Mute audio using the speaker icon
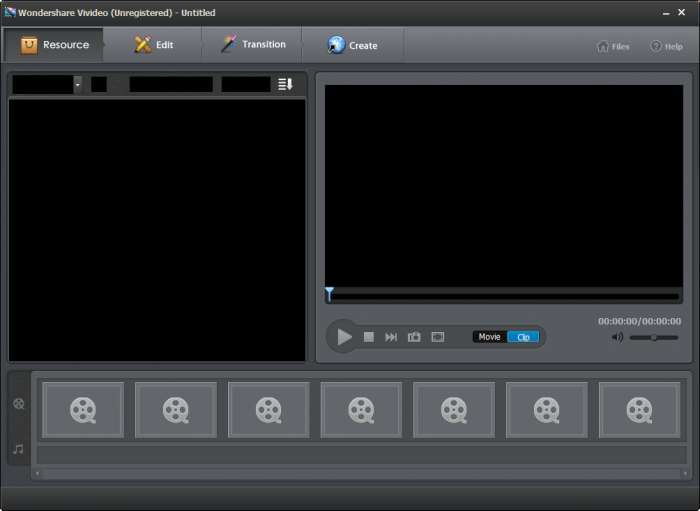 point(617,337)
